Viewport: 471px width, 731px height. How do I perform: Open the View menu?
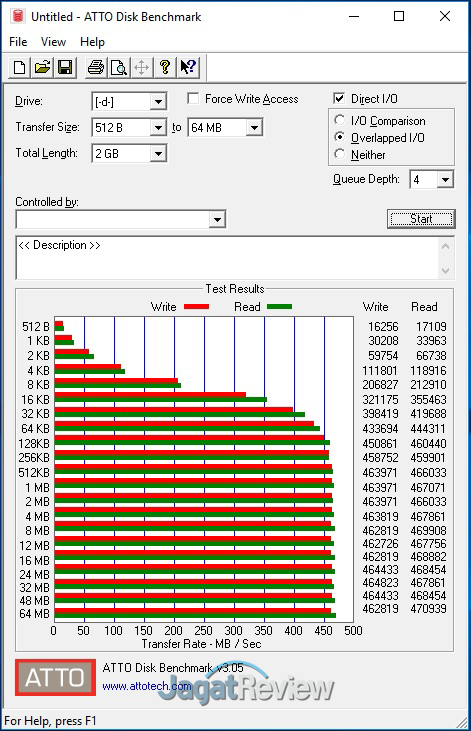coord(53,42)
